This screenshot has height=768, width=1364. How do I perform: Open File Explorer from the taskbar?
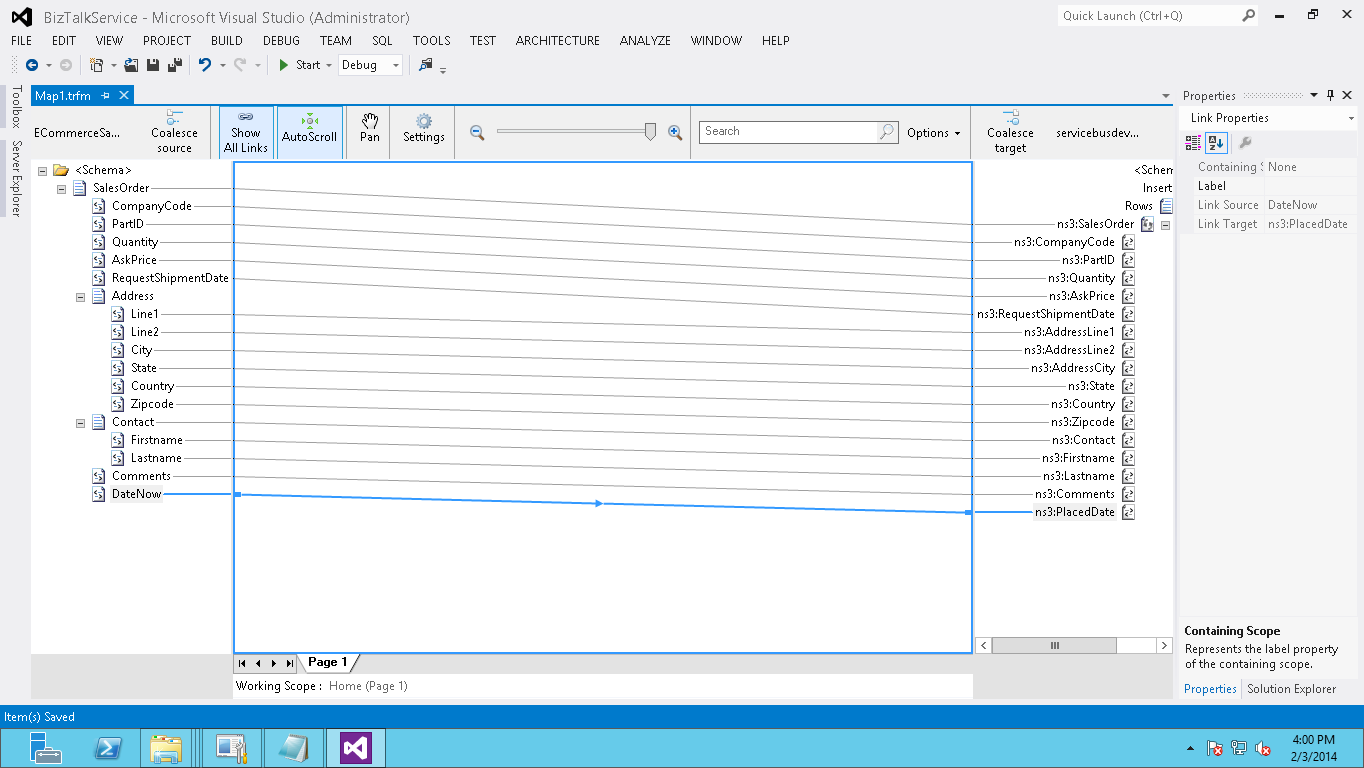click(166, 748)
